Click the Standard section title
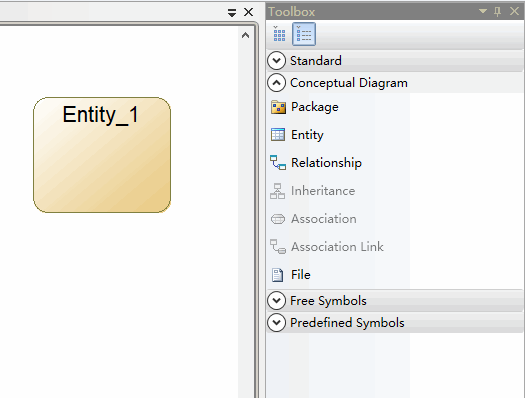This screenshot has height=398, width=525. [x=316, y=61]
